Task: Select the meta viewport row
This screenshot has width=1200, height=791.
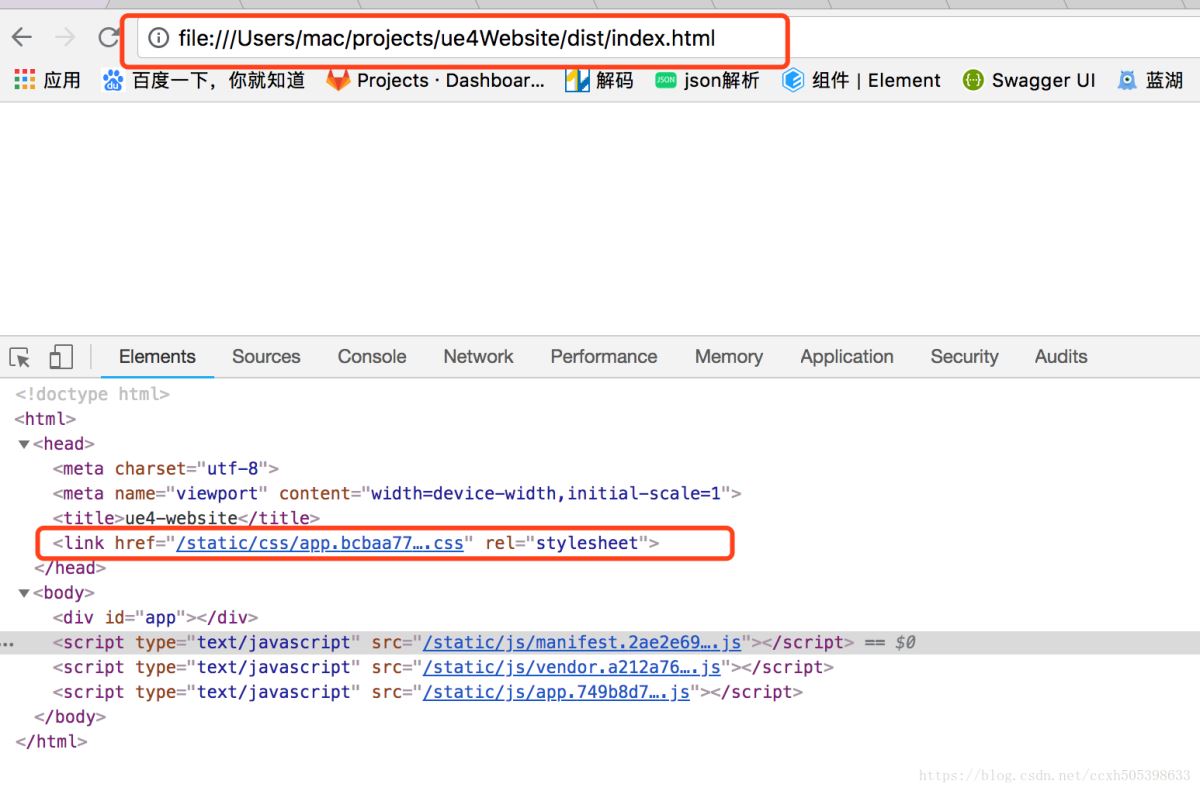Action: pyautogui.click(x=397, y=493)
